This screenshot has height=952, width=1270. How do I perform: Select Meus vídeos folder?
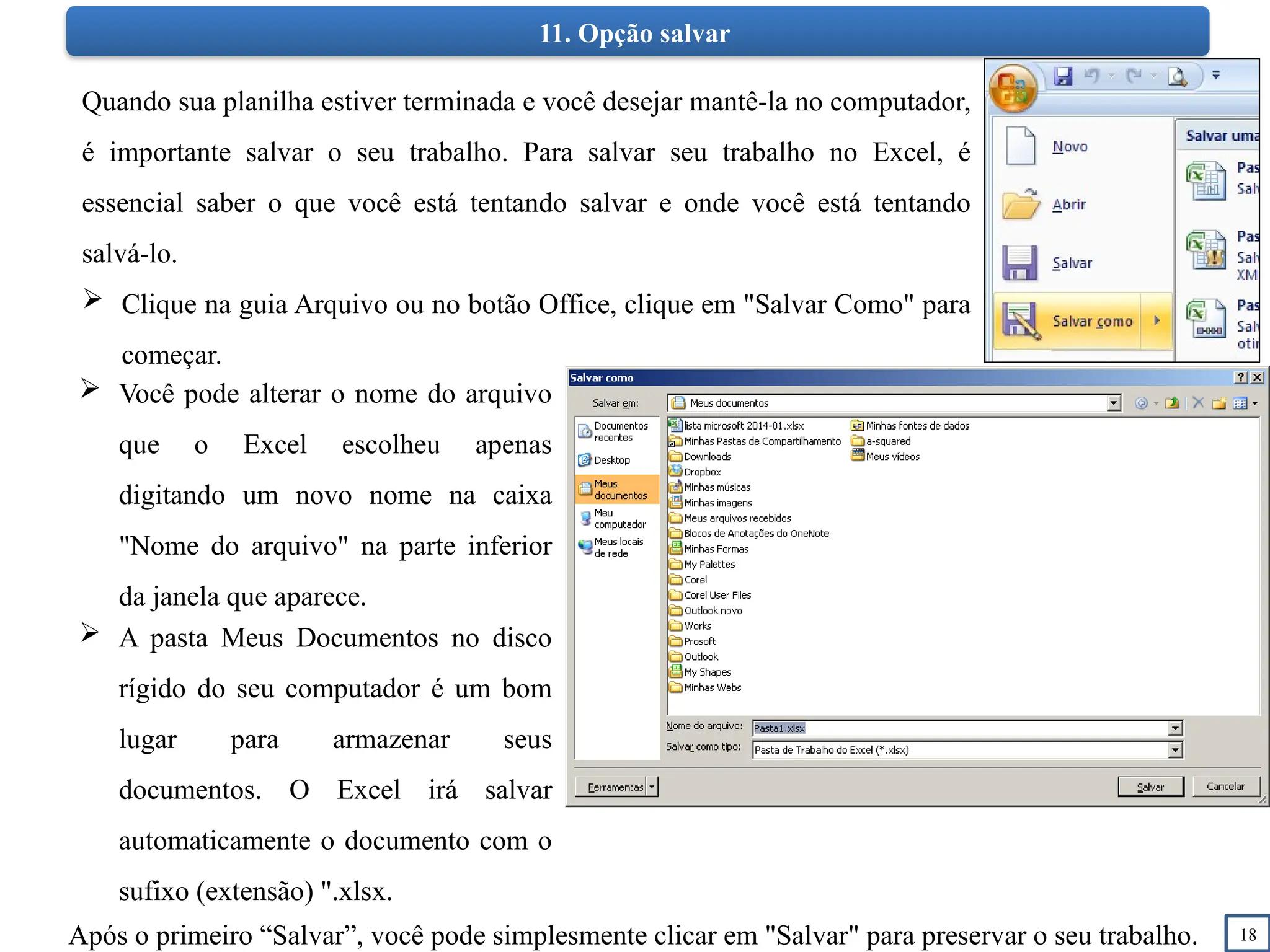(x=886, y=457)
